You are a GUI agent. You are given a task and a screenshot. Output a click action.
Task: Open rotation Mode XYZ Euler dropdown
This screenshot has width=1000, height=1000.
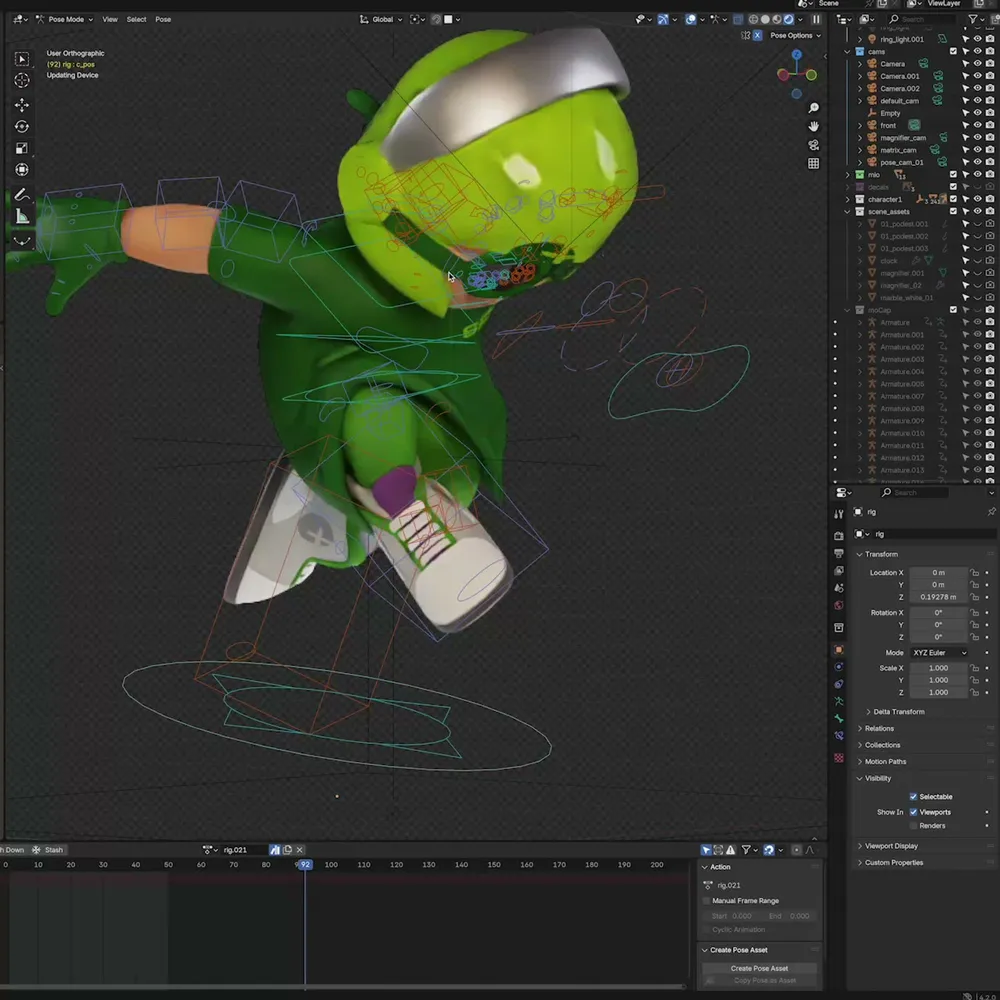(x=939, y=652)
